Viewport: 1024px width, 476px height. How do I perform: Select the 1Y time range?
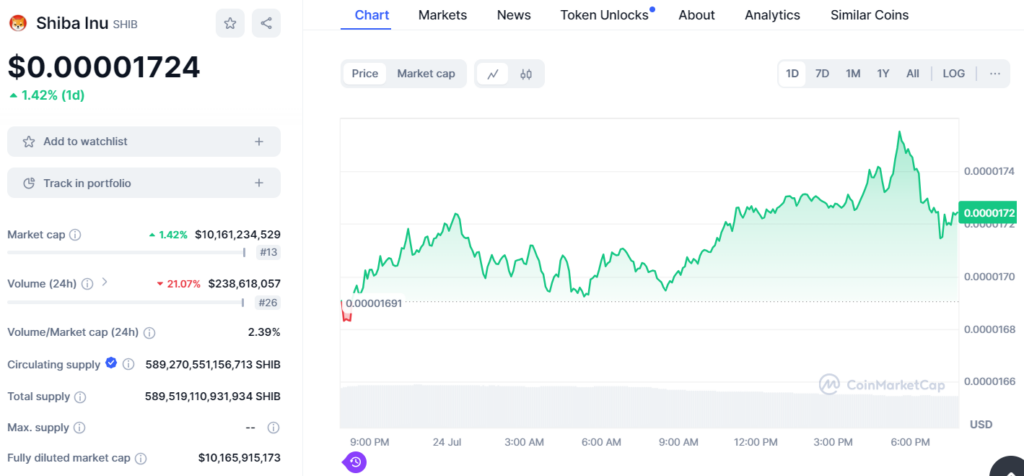(883, 73)
